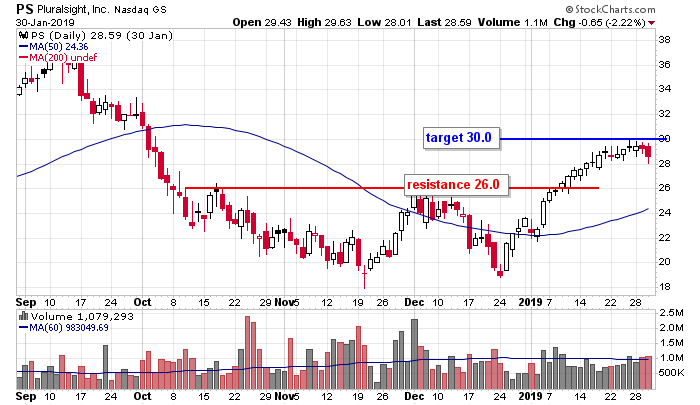
Task: Click the MA(200) undef legend entry
Action: tap(58, 57)
